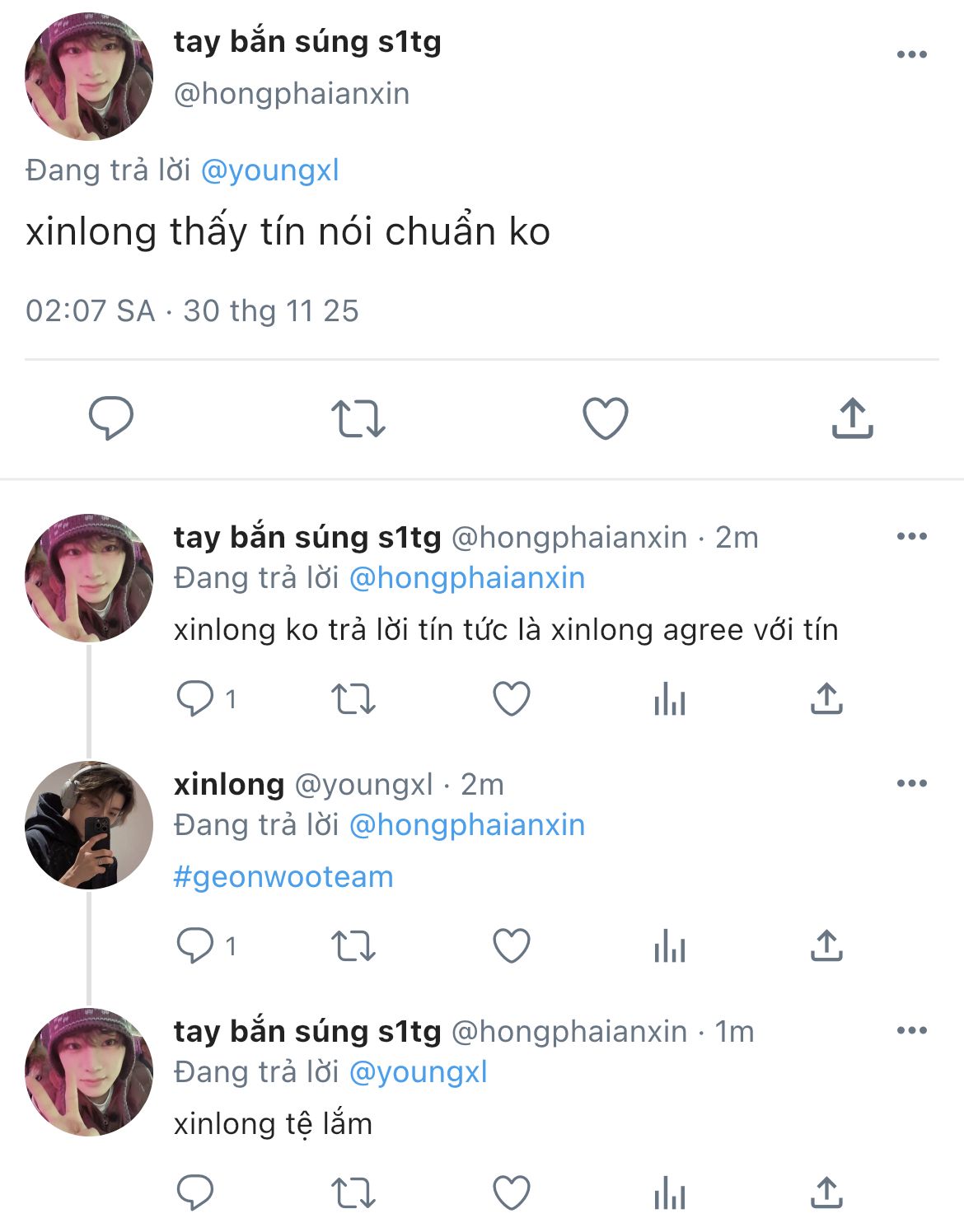Retweet the 'agree với tín' reply
Image resolution: width=964 pixels, height=1232 pixels.
[x=353, y=699]
